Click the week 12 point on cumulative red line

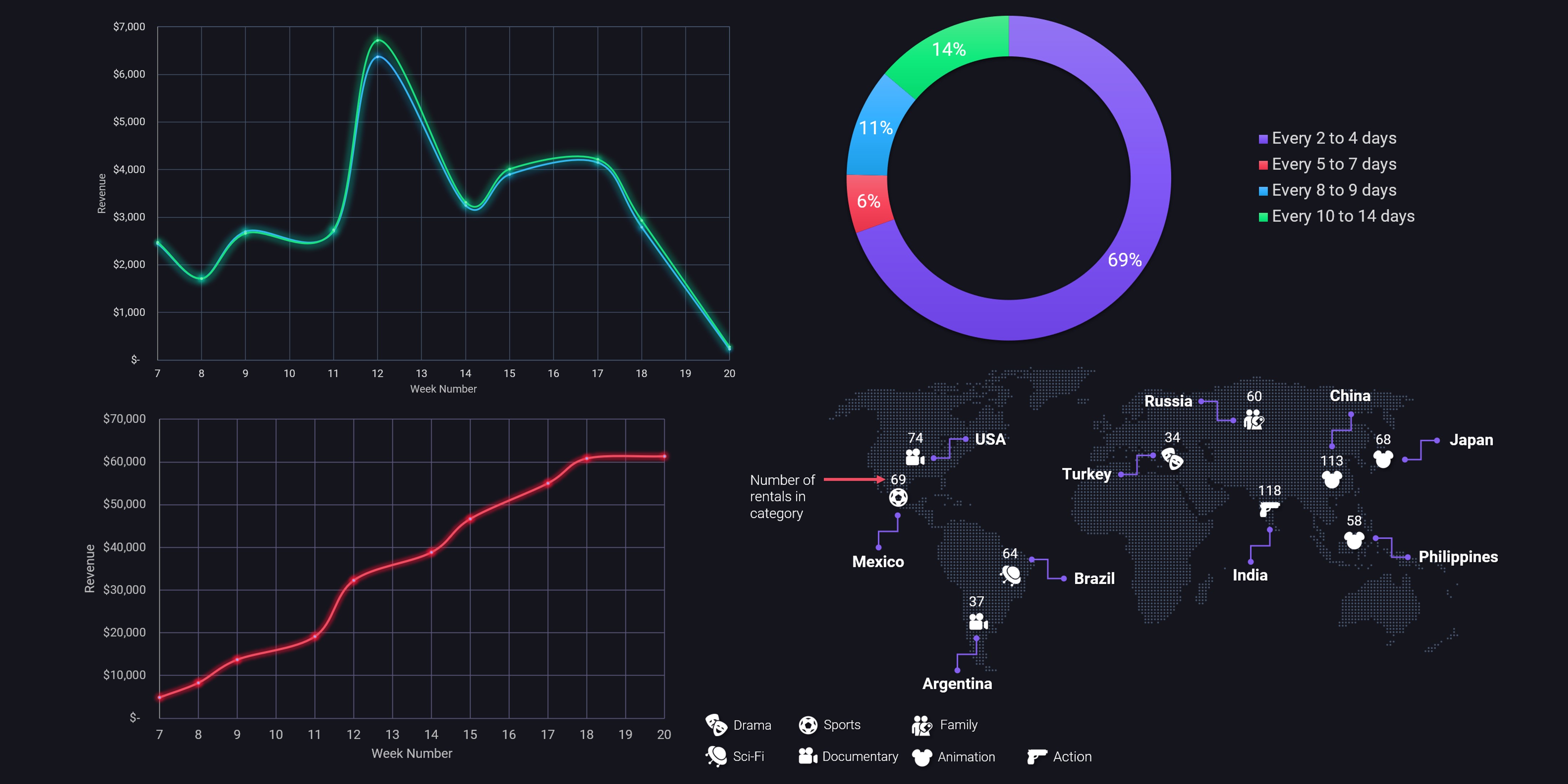[x=354, y=580]
